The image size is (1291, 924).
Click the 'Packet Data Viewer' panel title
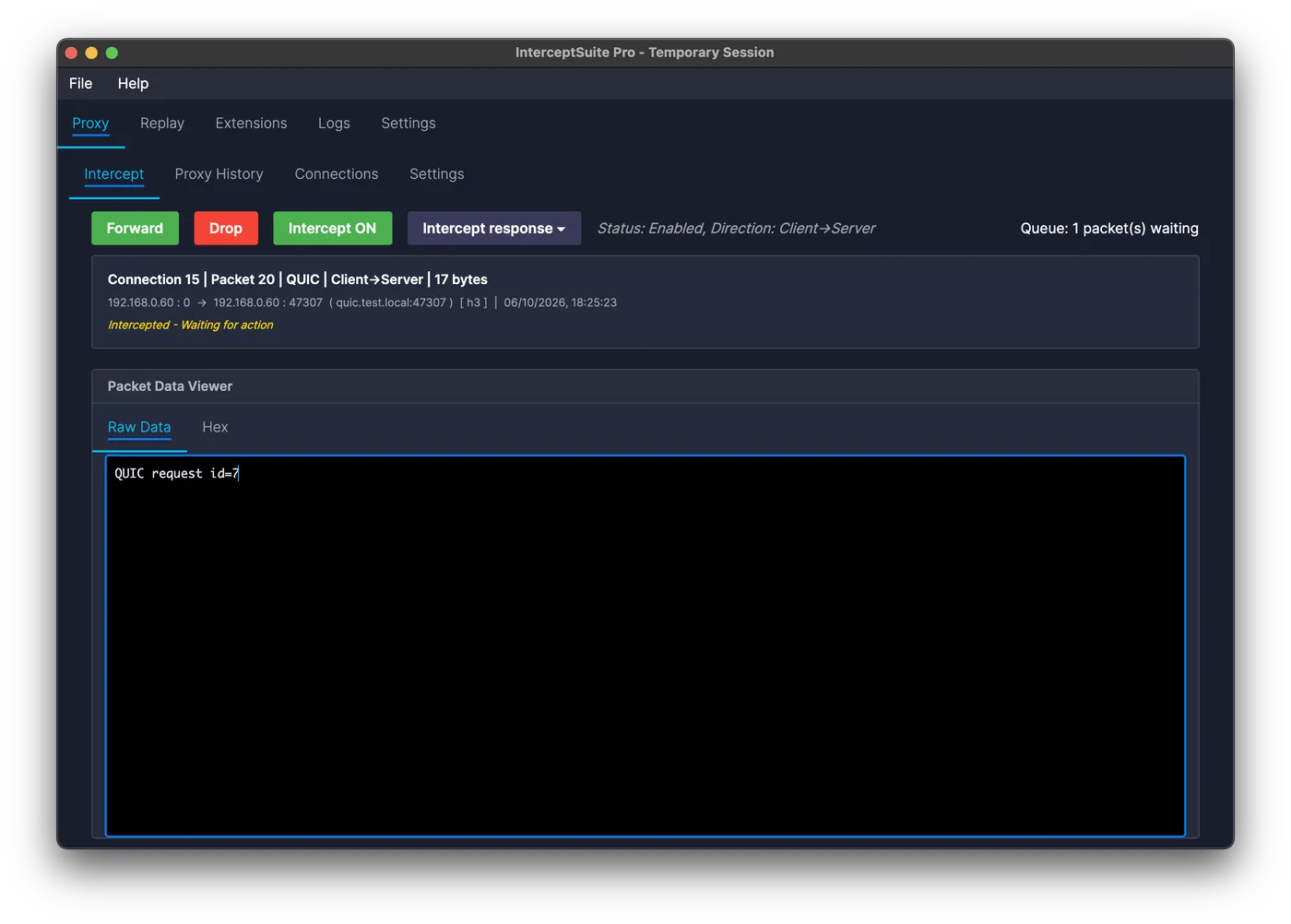point(170,386)
